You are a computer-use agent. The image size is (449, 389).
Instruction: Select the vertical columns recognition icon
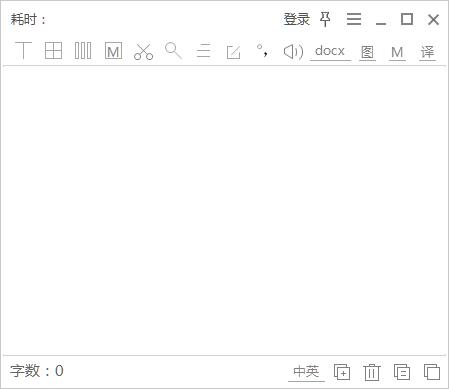(x=83, y=51)
